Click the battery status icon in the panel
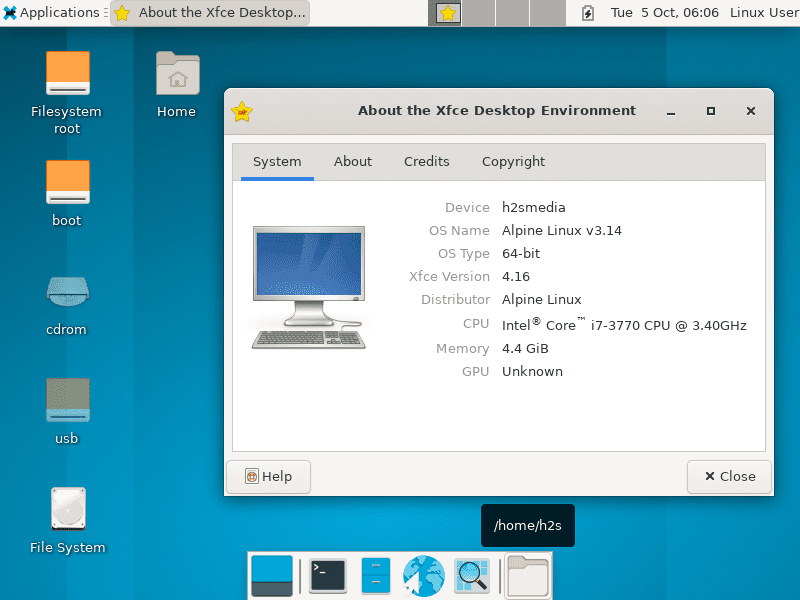The image size is (800, 600). coord(588,13)
